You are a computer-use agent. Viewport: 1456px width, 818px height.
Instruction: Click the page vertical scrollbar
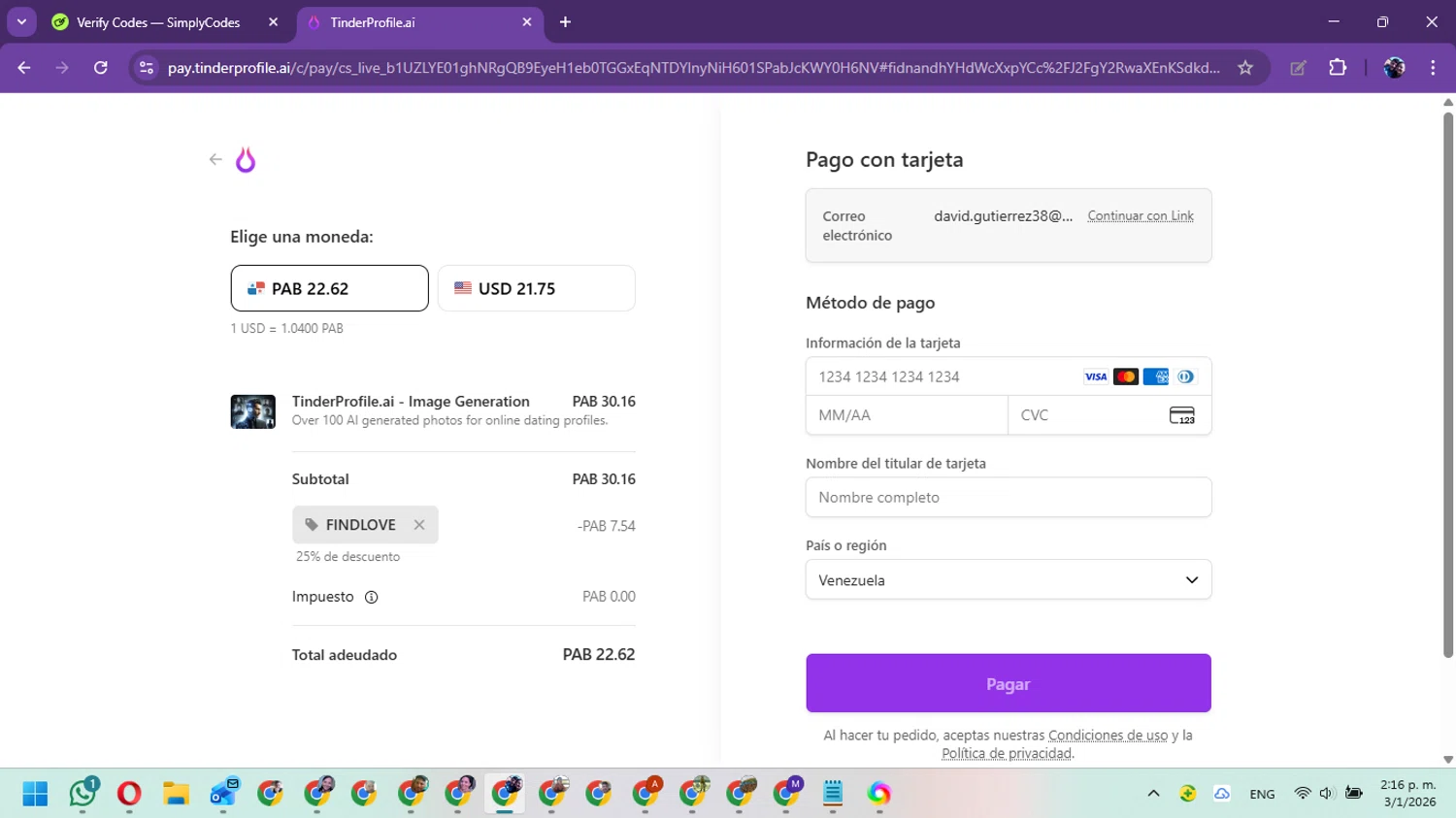(1448, 385)
